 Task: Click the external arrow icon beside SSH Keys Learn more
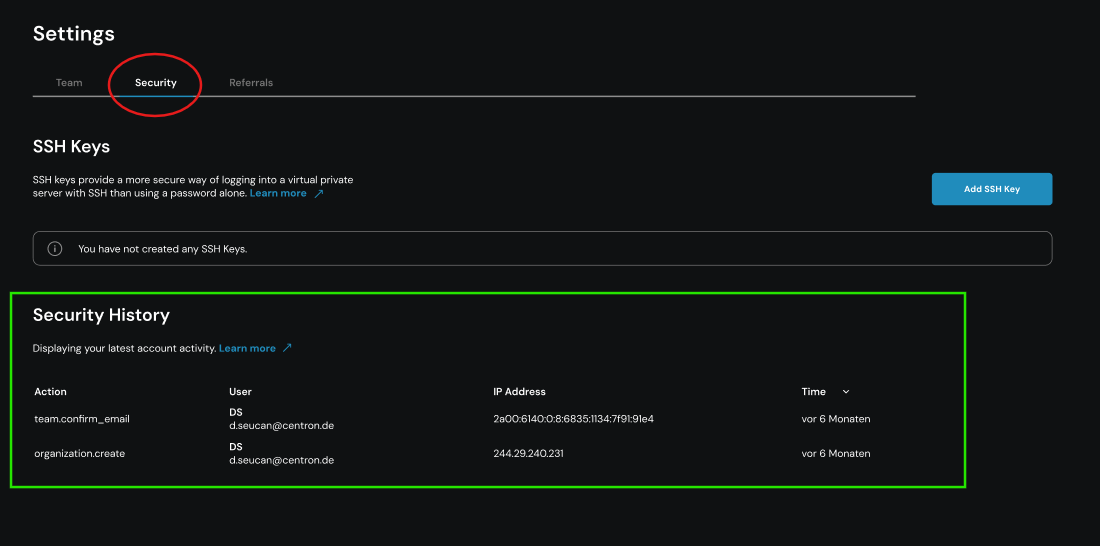click(x=319, y=193)
